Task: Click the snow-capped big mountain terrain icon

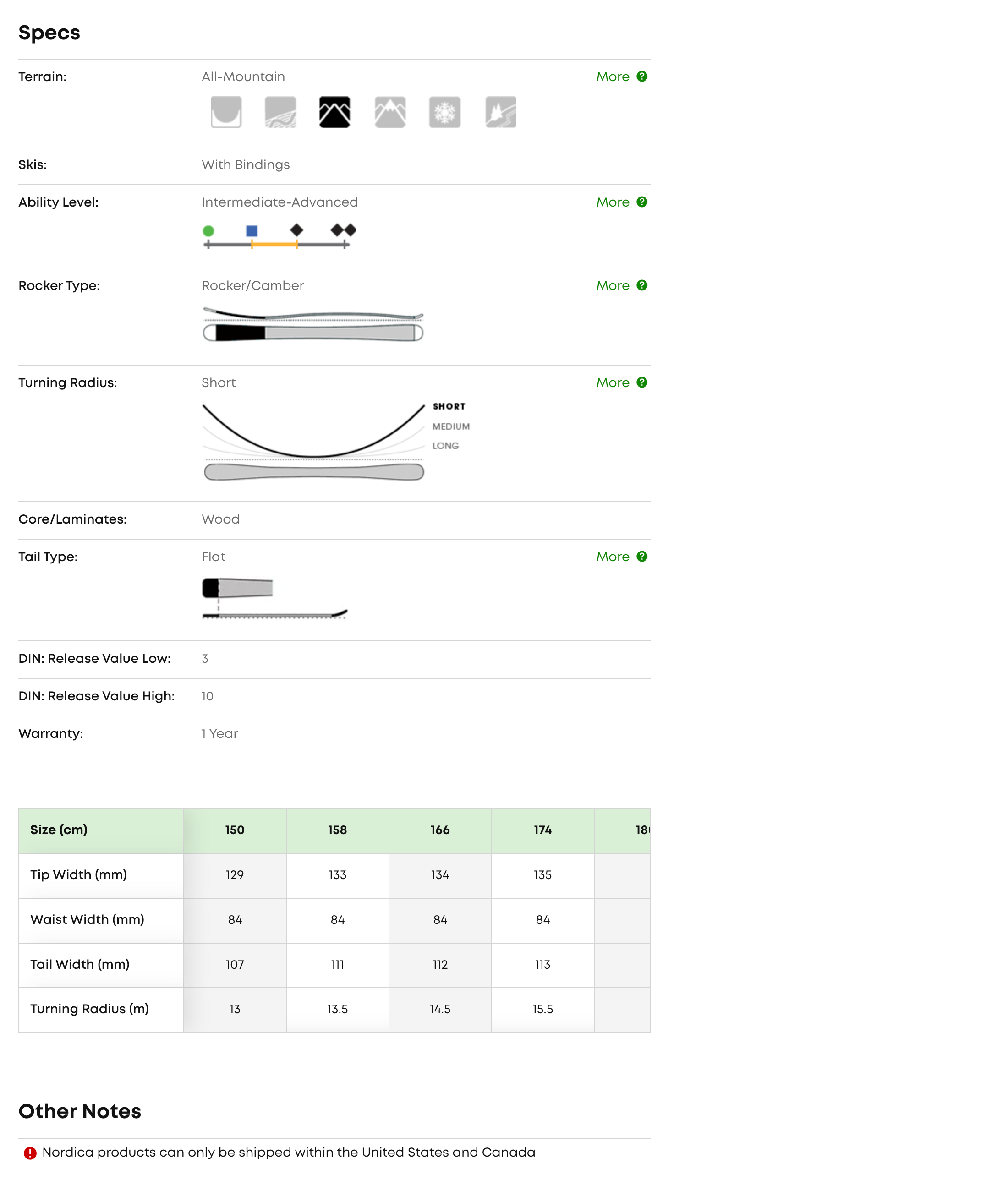Action: (389, 112)
